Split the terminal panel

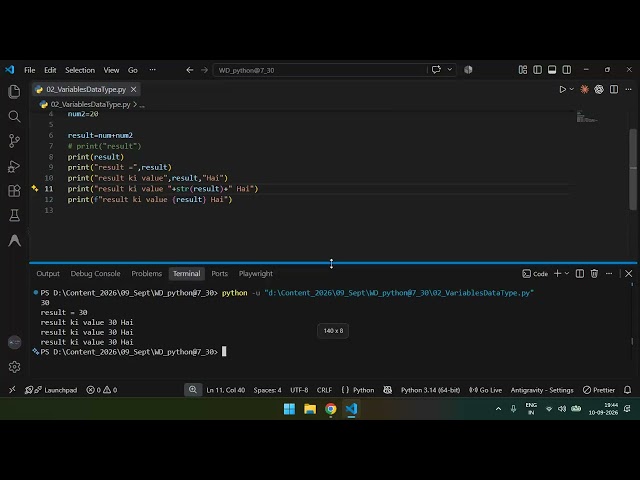580,273
